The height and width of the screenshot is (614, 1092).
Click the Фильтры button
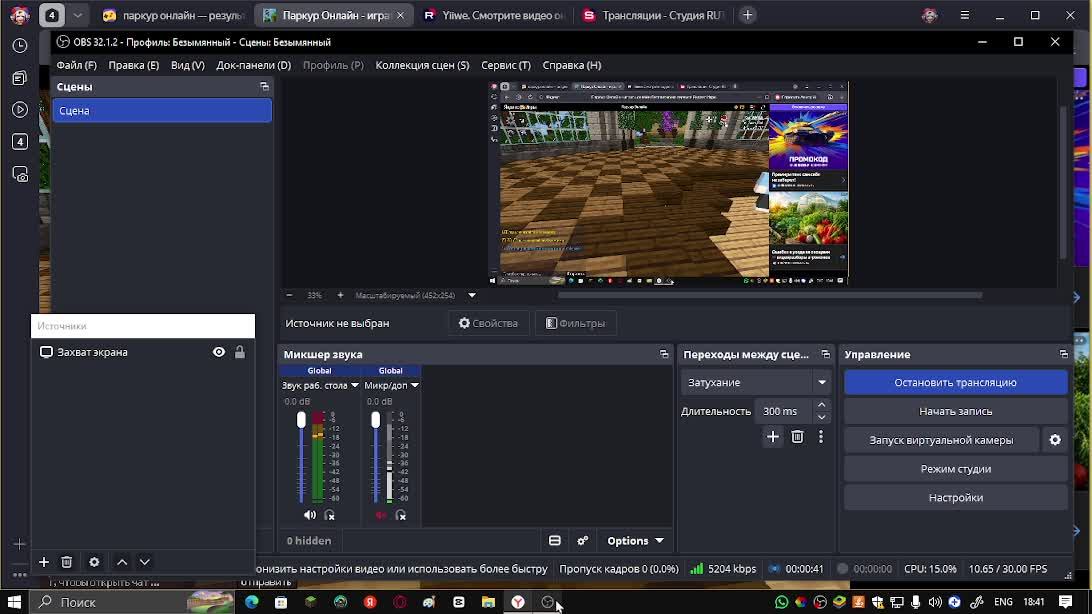pyautogui.click(x=575, y=323)
